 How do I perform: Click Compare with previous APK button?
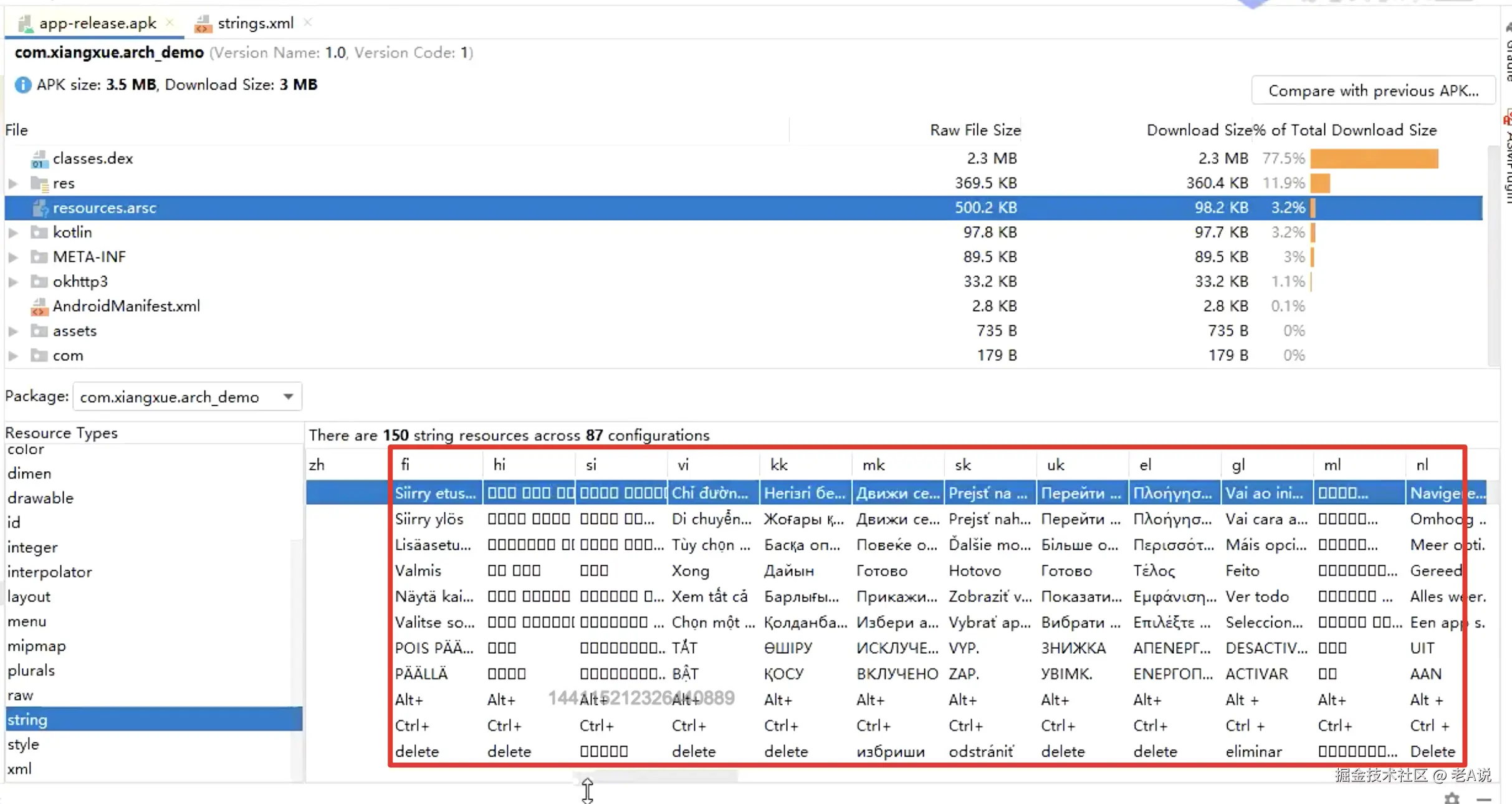(1373, 91)
